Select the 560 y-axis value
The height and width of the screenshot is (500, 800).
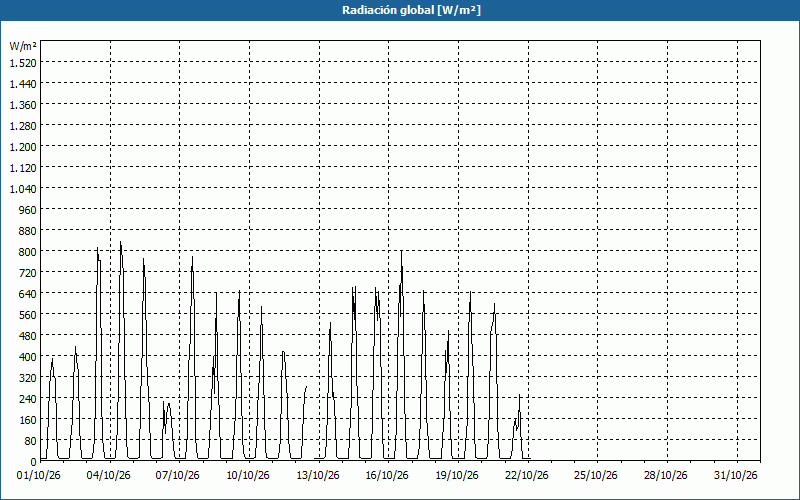pyautogui.click(x=28, y=315)
